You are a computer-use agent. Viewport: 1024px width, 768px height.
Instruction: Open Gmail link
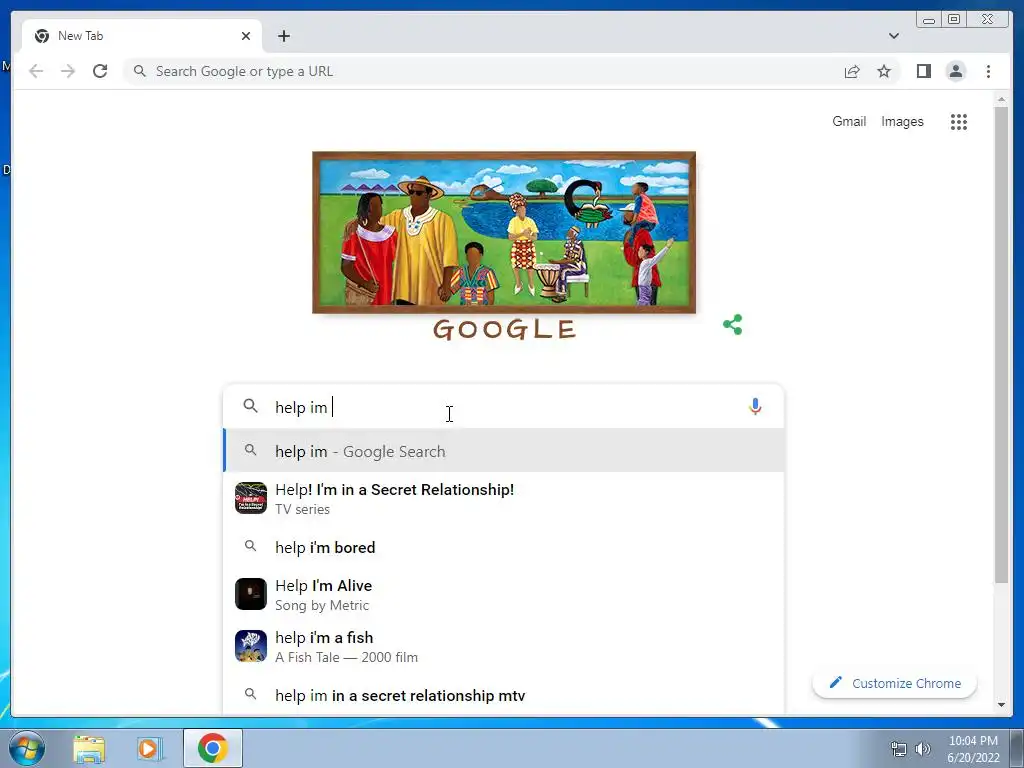pyautogui.click(x=848, y=121)
